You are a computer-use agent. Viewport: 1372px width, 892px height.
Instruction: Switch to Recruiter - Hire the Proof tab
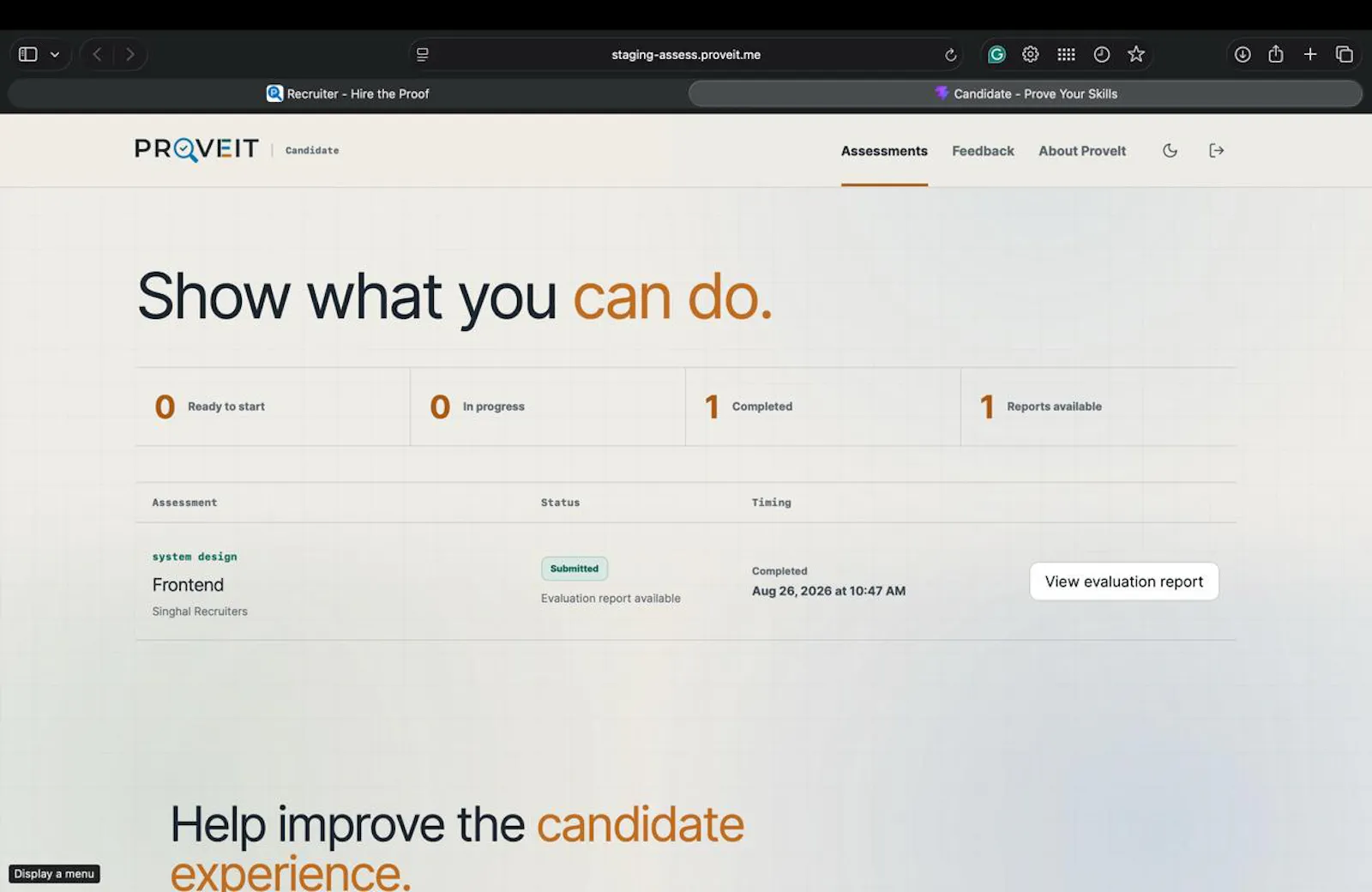tap(348, 93)
